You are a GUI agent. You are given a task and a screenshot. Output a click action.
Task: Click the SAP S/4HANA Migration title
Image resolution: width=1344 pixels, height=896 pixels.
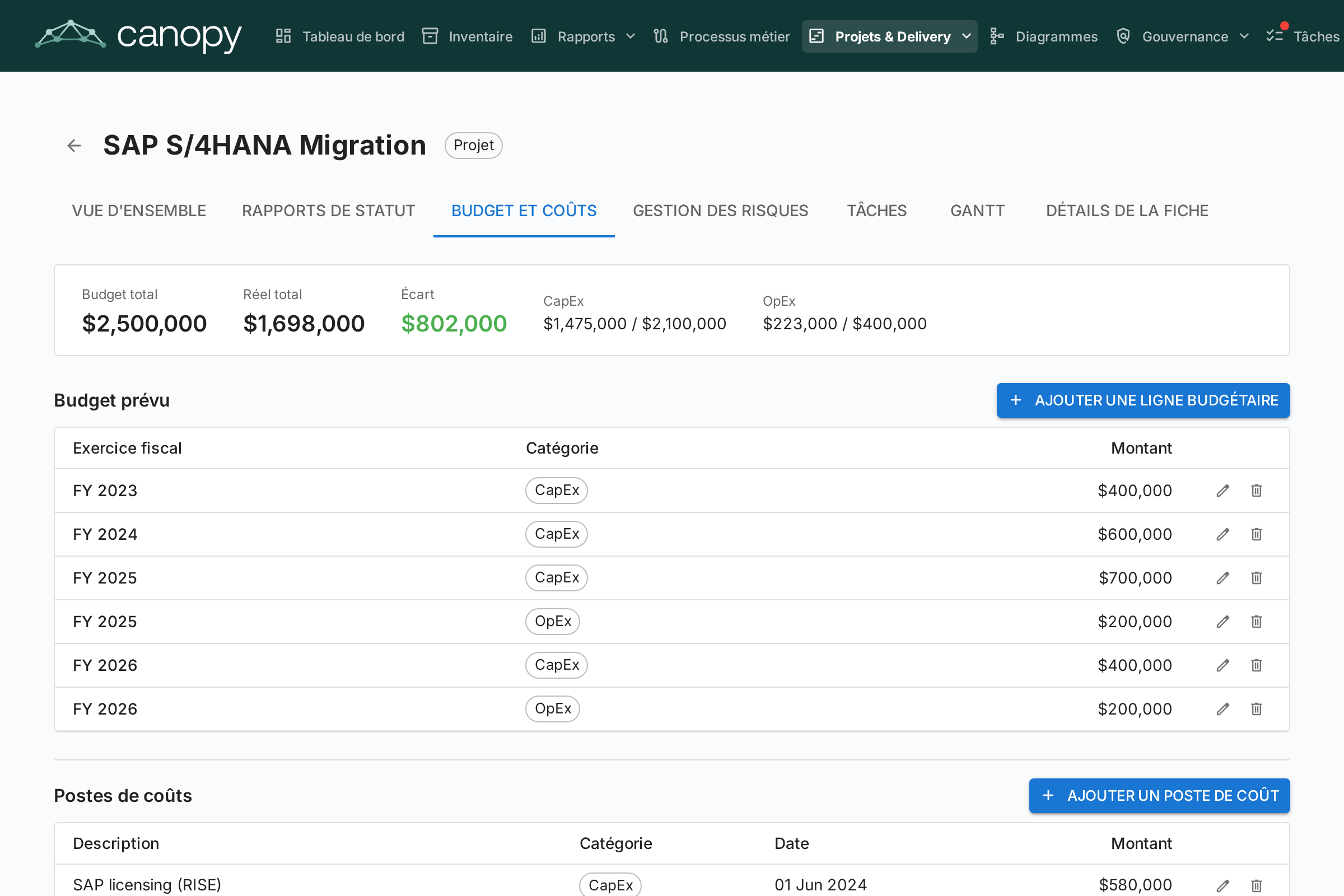(x=264, y=146)
